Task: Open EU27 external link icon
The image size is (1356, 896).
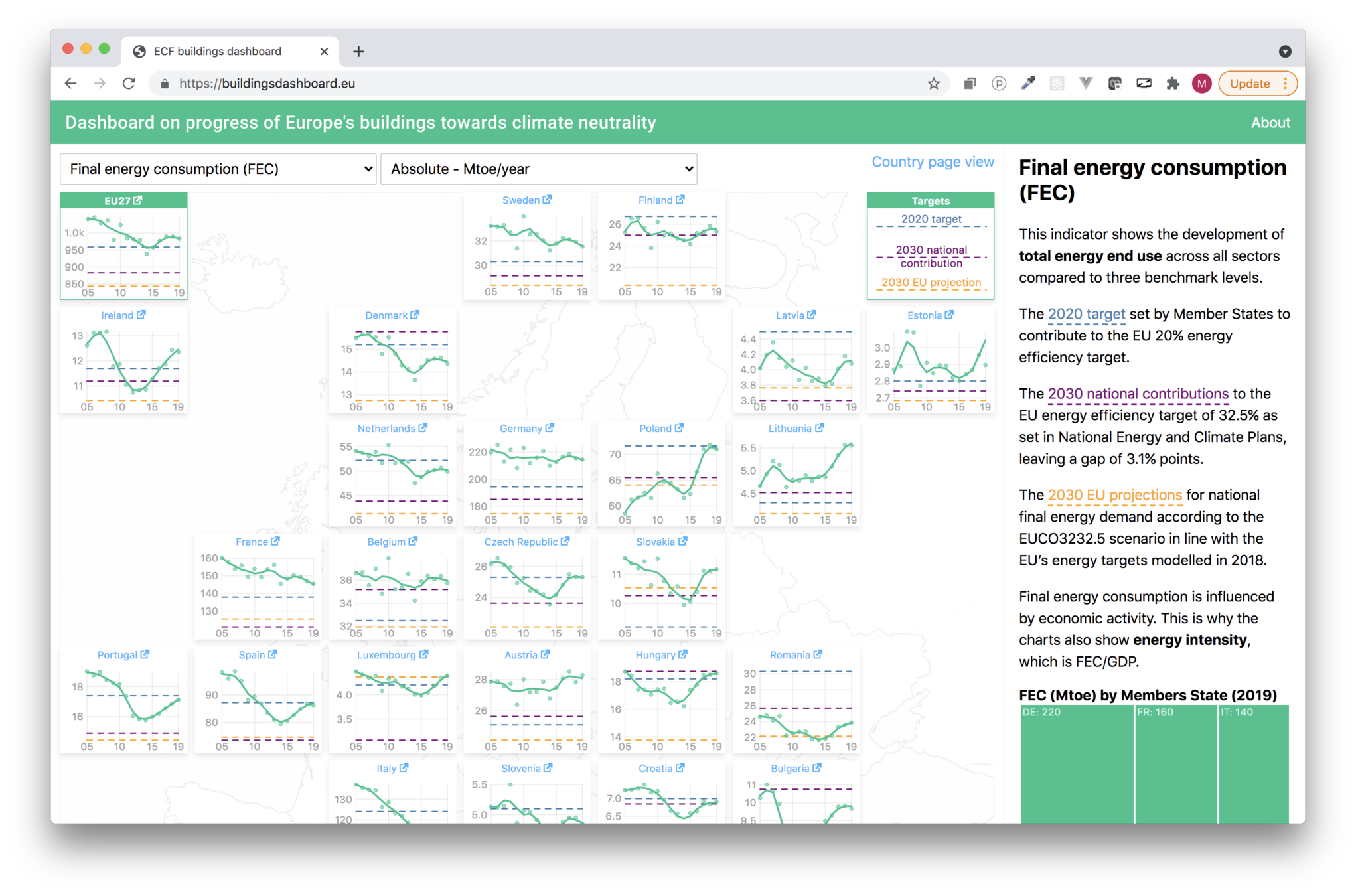Action: coord(138,200)
